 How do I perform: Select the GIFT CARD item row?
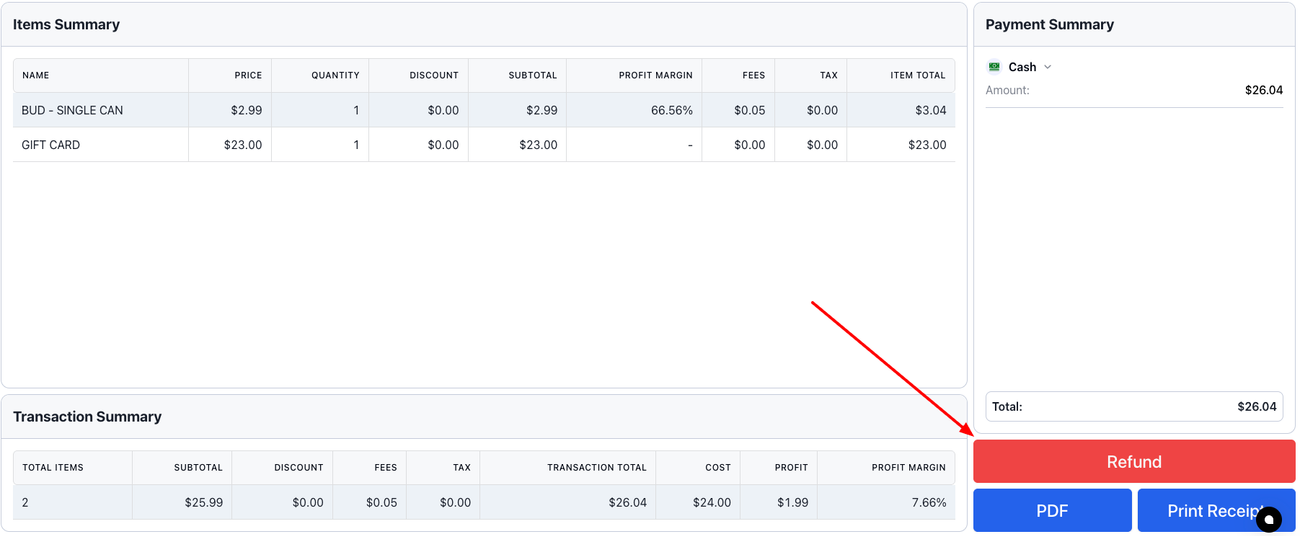tap(51, 145)
